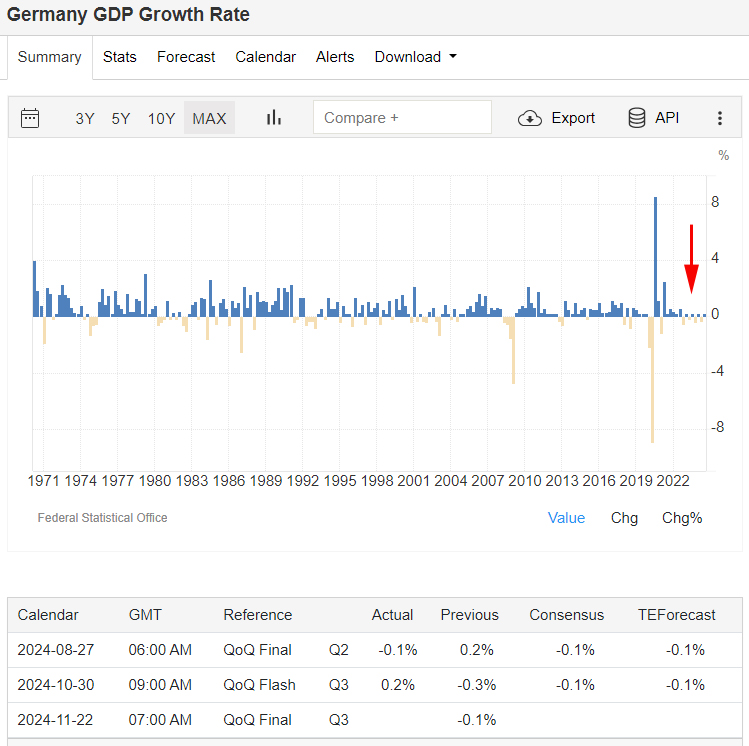Switch chart to Chg view
This screenshot has width=749, height=746.
(x=624, y=518)
